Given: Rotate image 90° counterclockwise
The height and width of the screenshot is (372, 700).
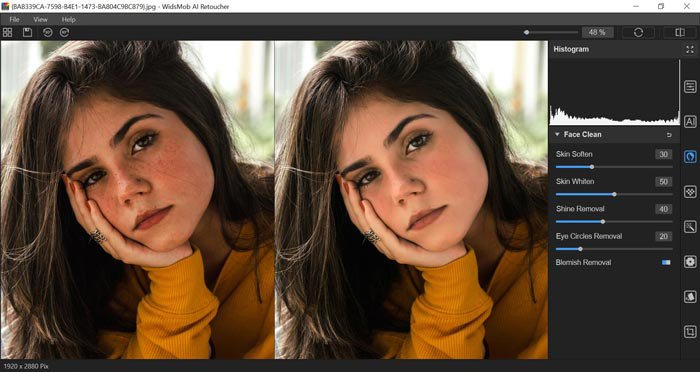Looking at the screenshot, I should (47, 32).
